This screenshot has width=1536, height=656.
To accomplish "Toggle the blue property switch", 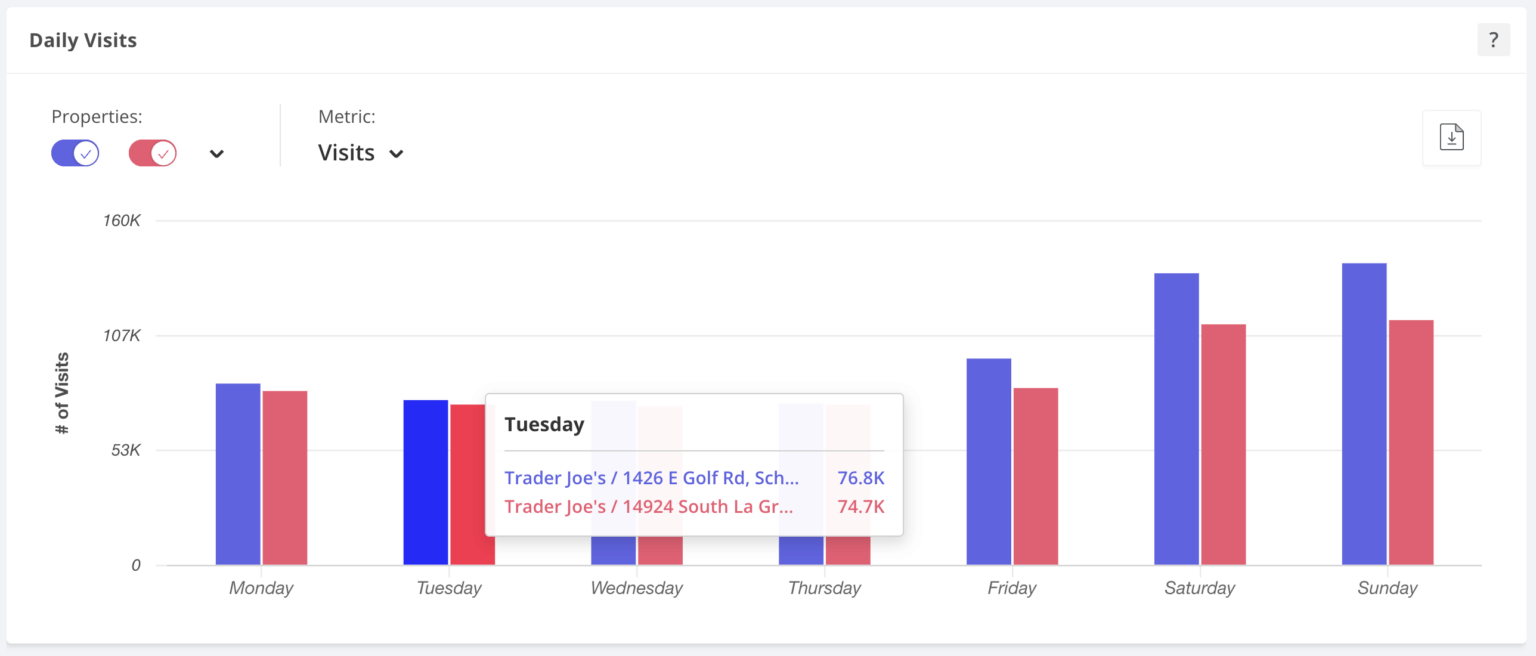I will [75, 153].
